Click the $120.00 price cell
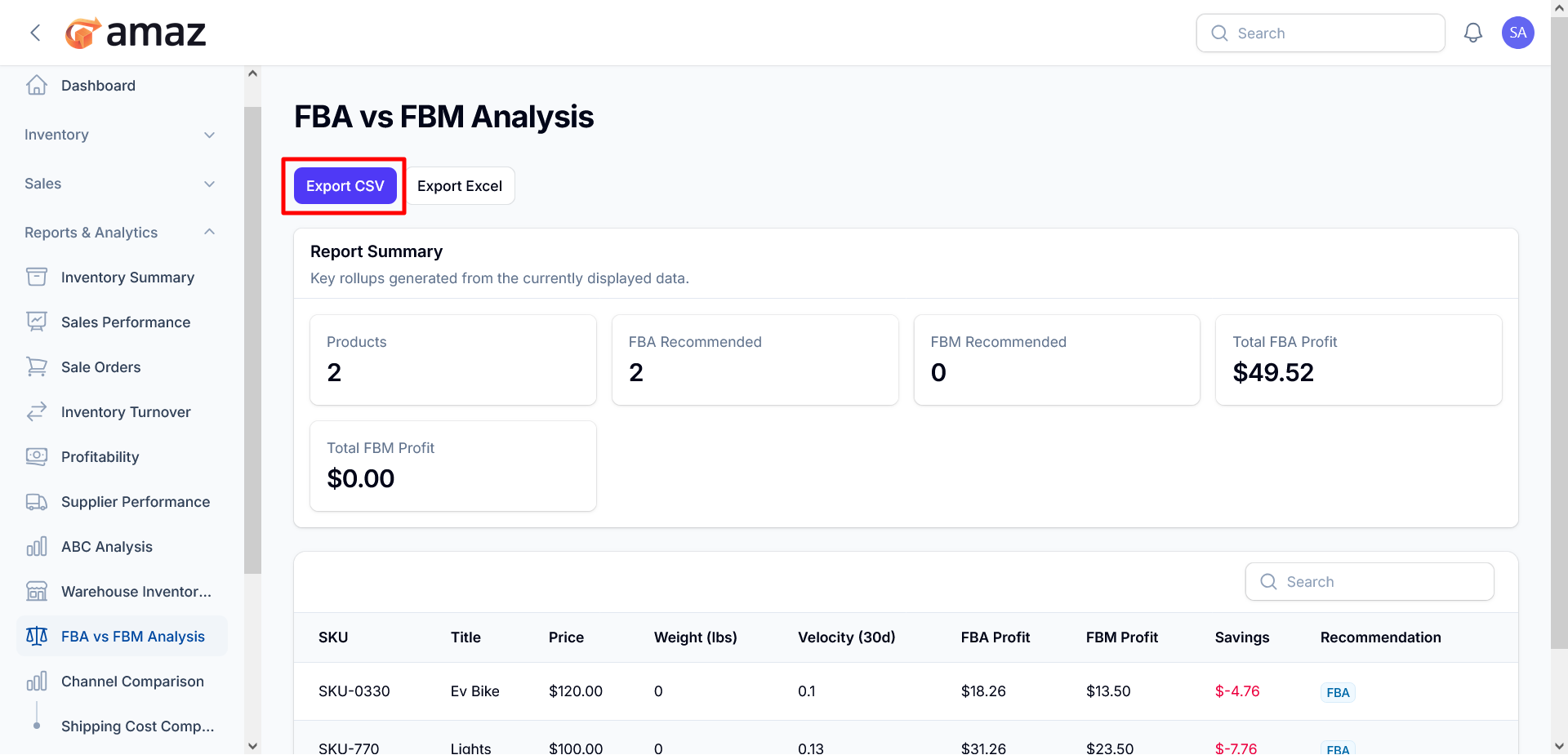The image size is (1568, 755). pyautogui.click(x=575, y=691)
